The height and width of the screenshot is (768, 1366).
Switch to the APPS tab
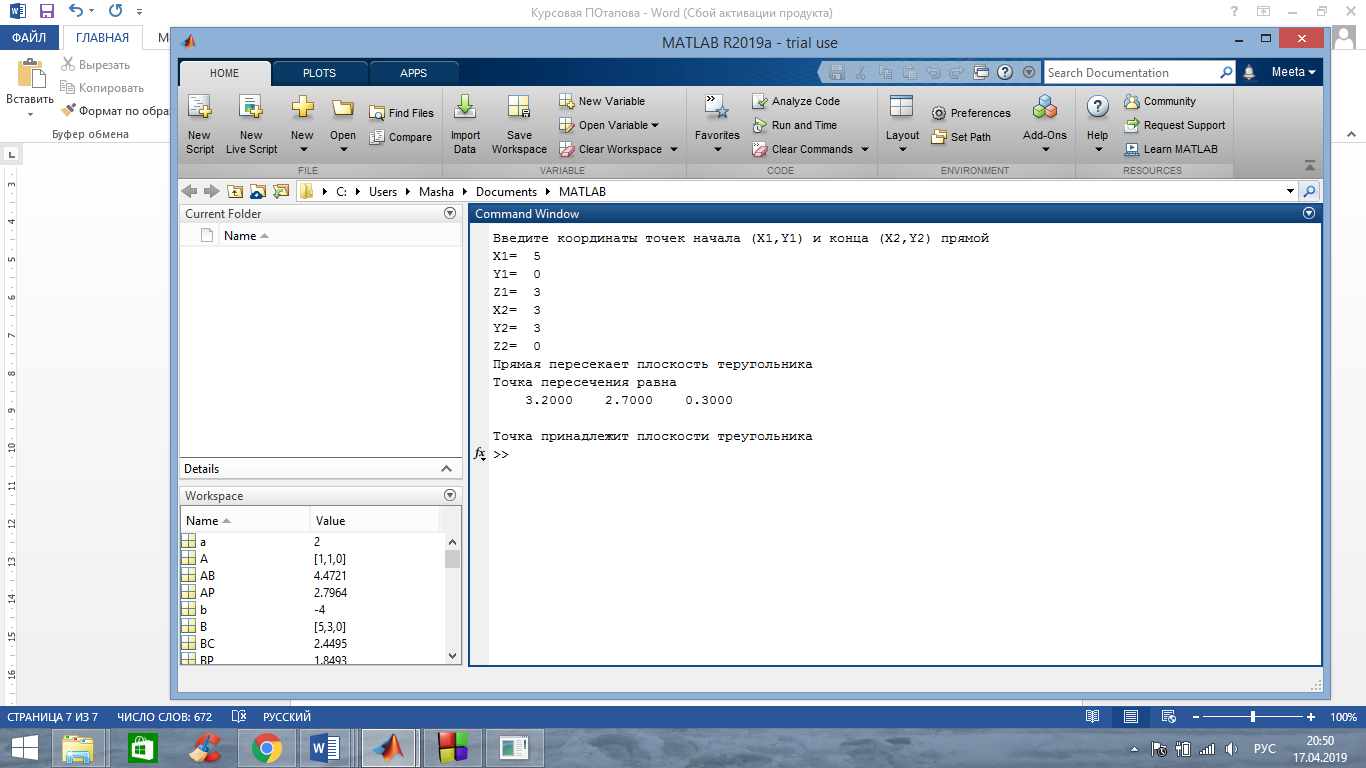(413, 73)
